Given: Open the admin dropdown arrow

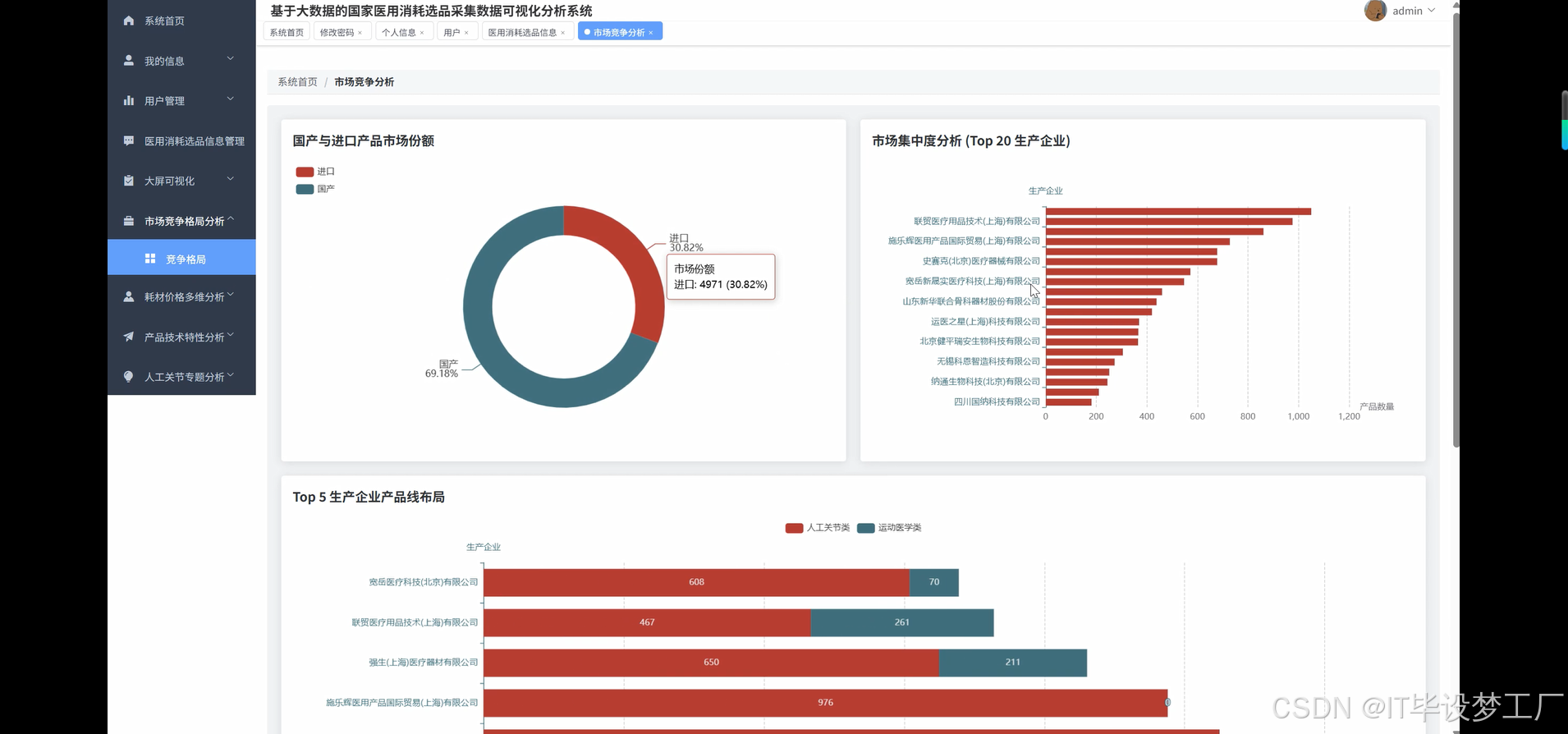Looking at the screenshot, I should (x=1432, y=11).
